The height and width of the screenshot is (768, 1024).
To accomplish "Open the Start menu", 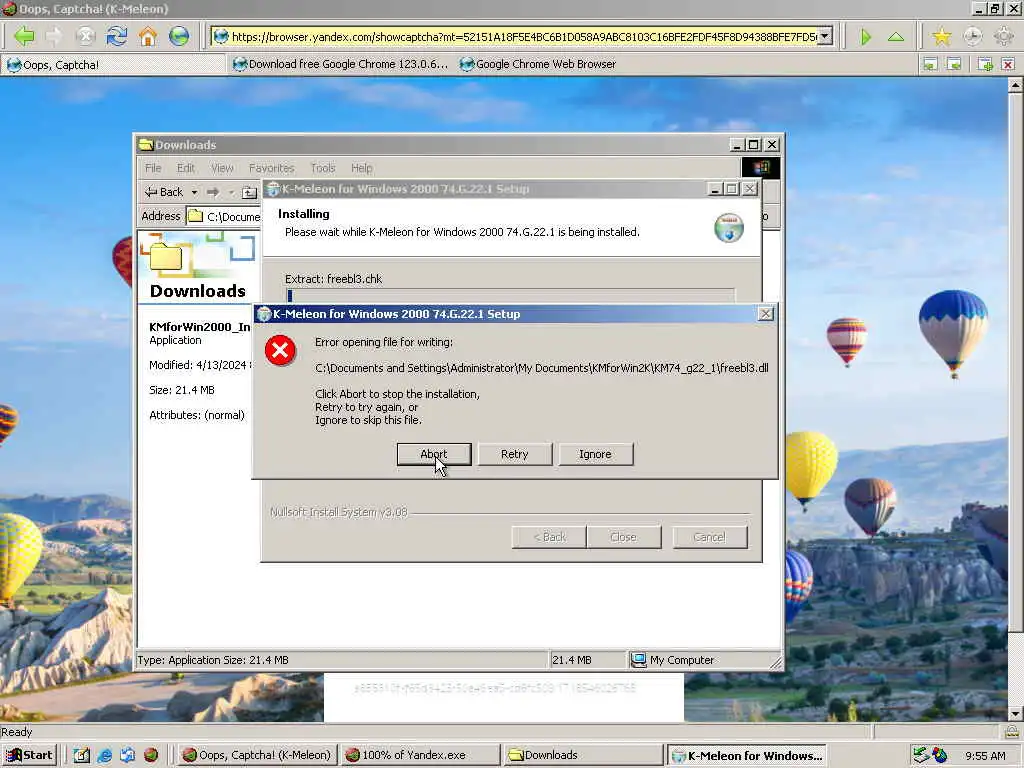I will pos(30,755).
